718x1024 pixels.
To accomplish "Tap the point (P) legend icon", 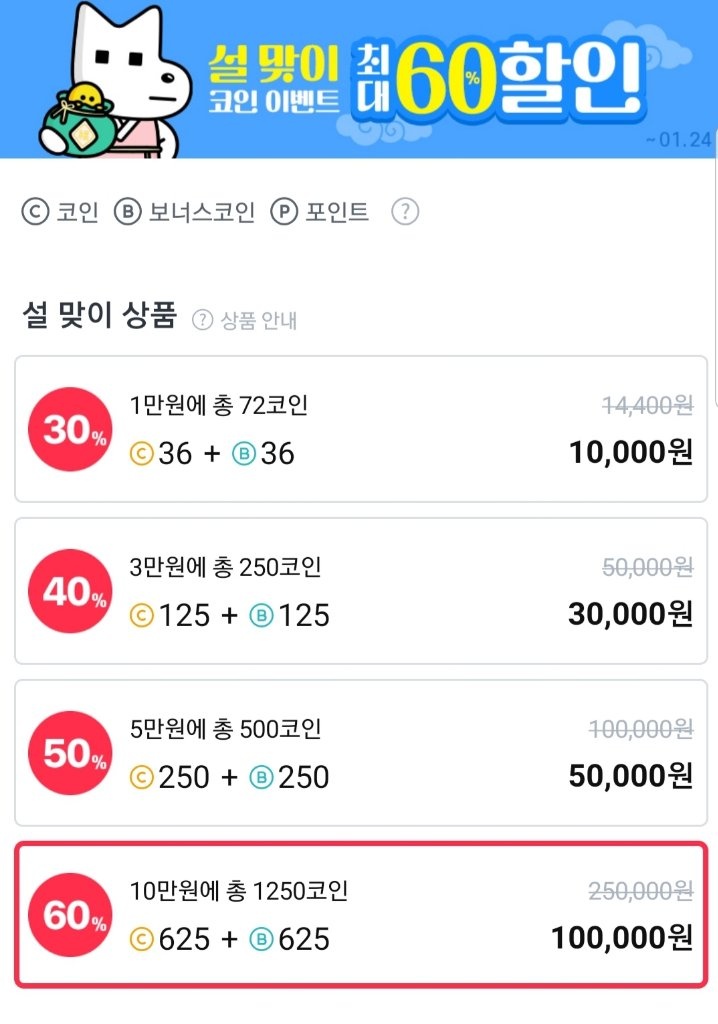I will (284, 212).
